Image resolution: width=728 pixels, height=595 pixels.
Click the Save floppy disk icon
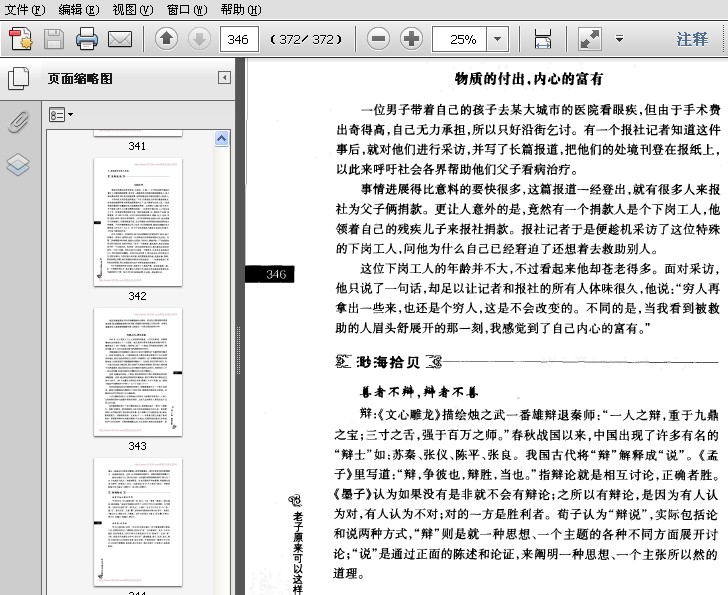tap(53, 39)
